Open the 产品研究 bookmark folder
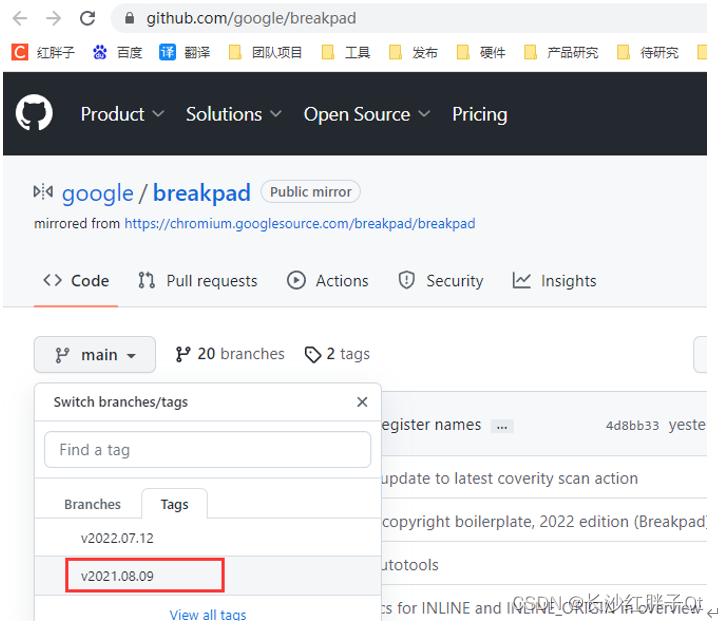Screen dimensions: 719x623 [561, 52]
